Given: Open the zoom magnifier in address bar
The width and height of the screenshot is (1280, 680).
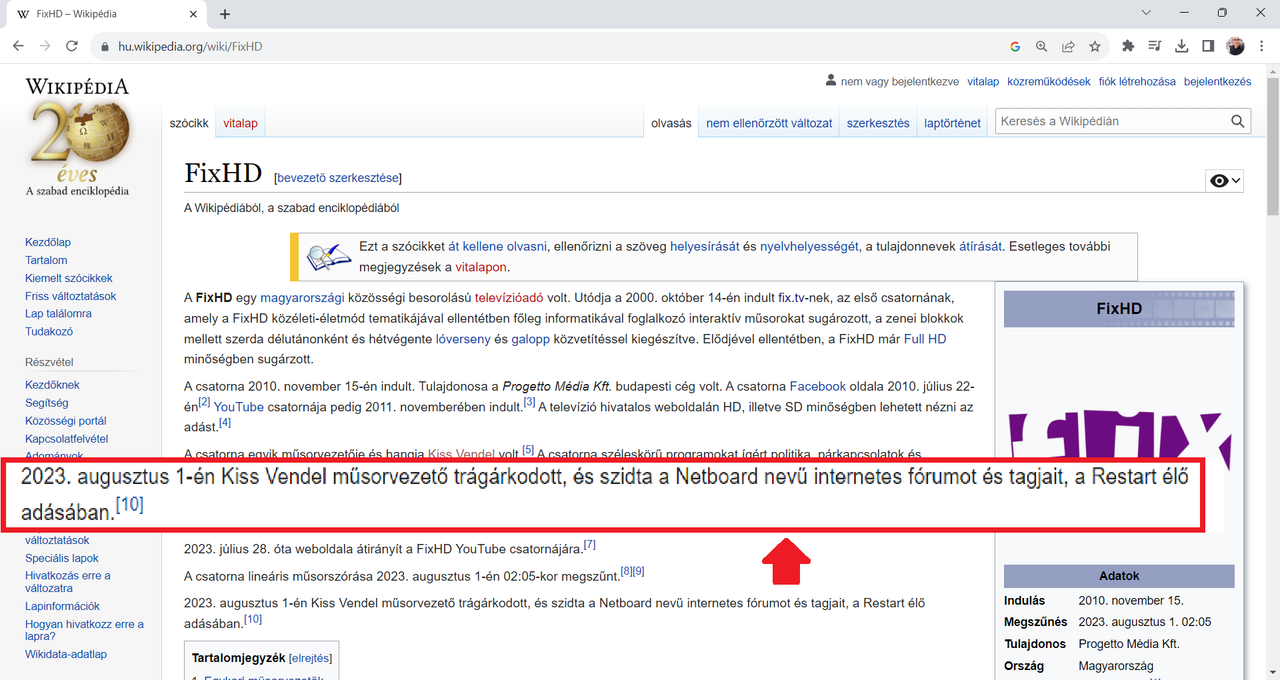Looking at the screenshot, I should 1042,46.
